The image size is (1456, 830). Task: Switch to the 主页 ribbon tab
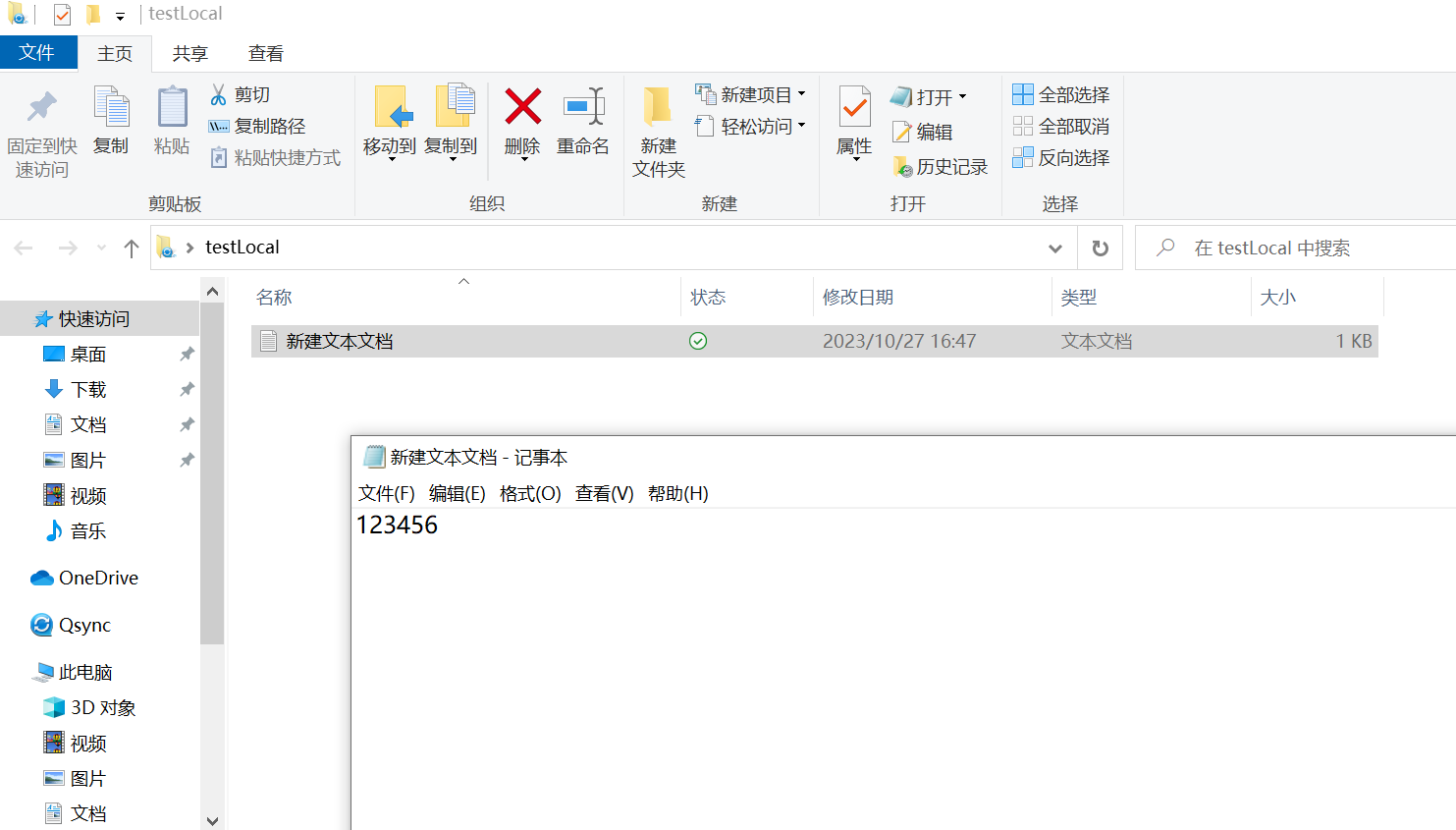coord(115,53)
